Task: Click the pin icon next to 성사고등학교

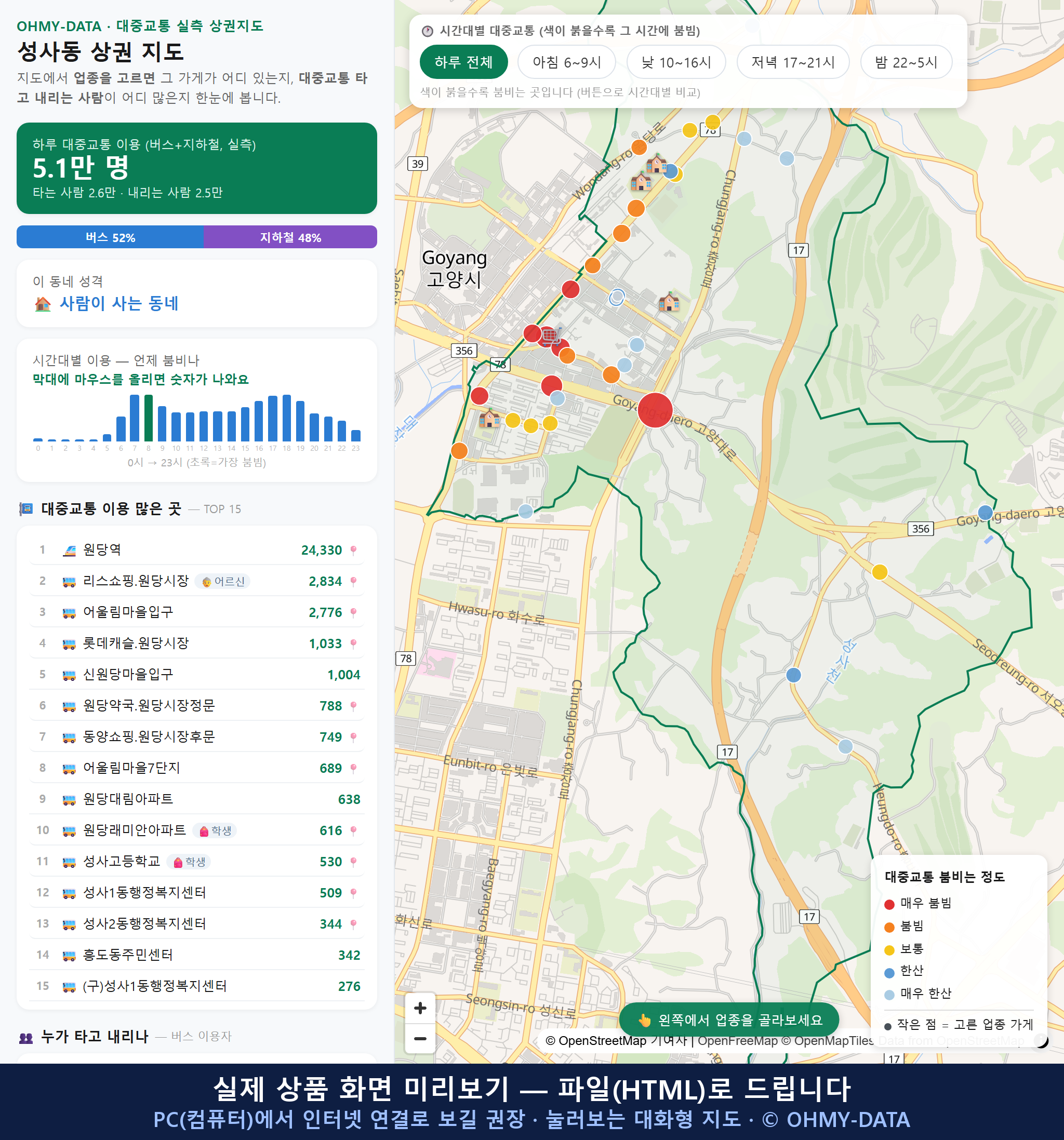Action: [353, 861]
